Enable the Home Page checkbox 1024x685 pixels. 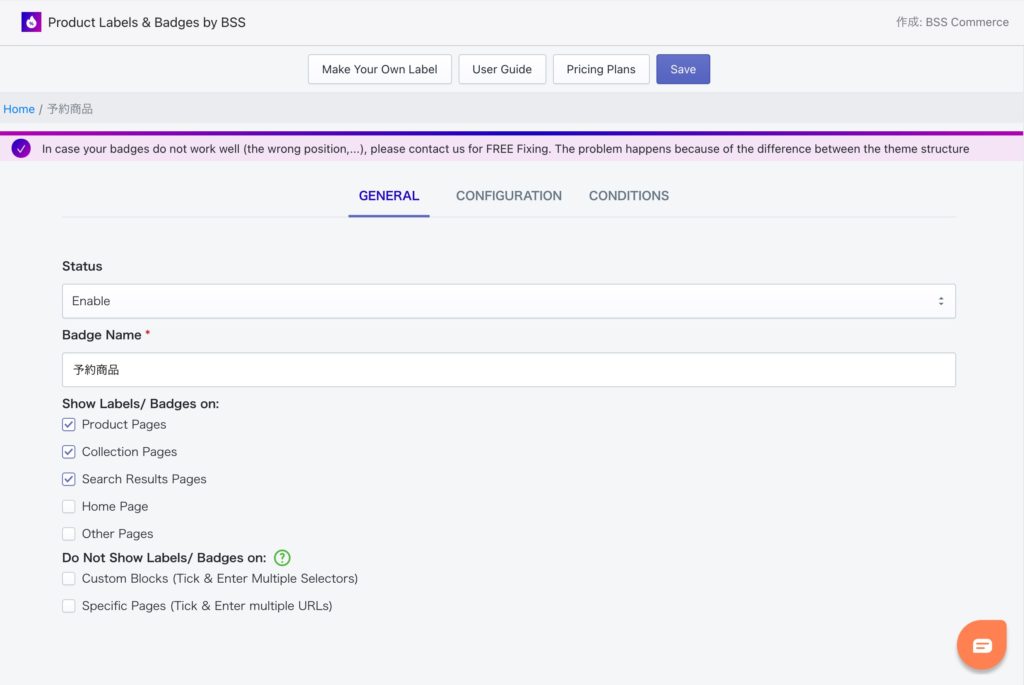coord(69,507)
